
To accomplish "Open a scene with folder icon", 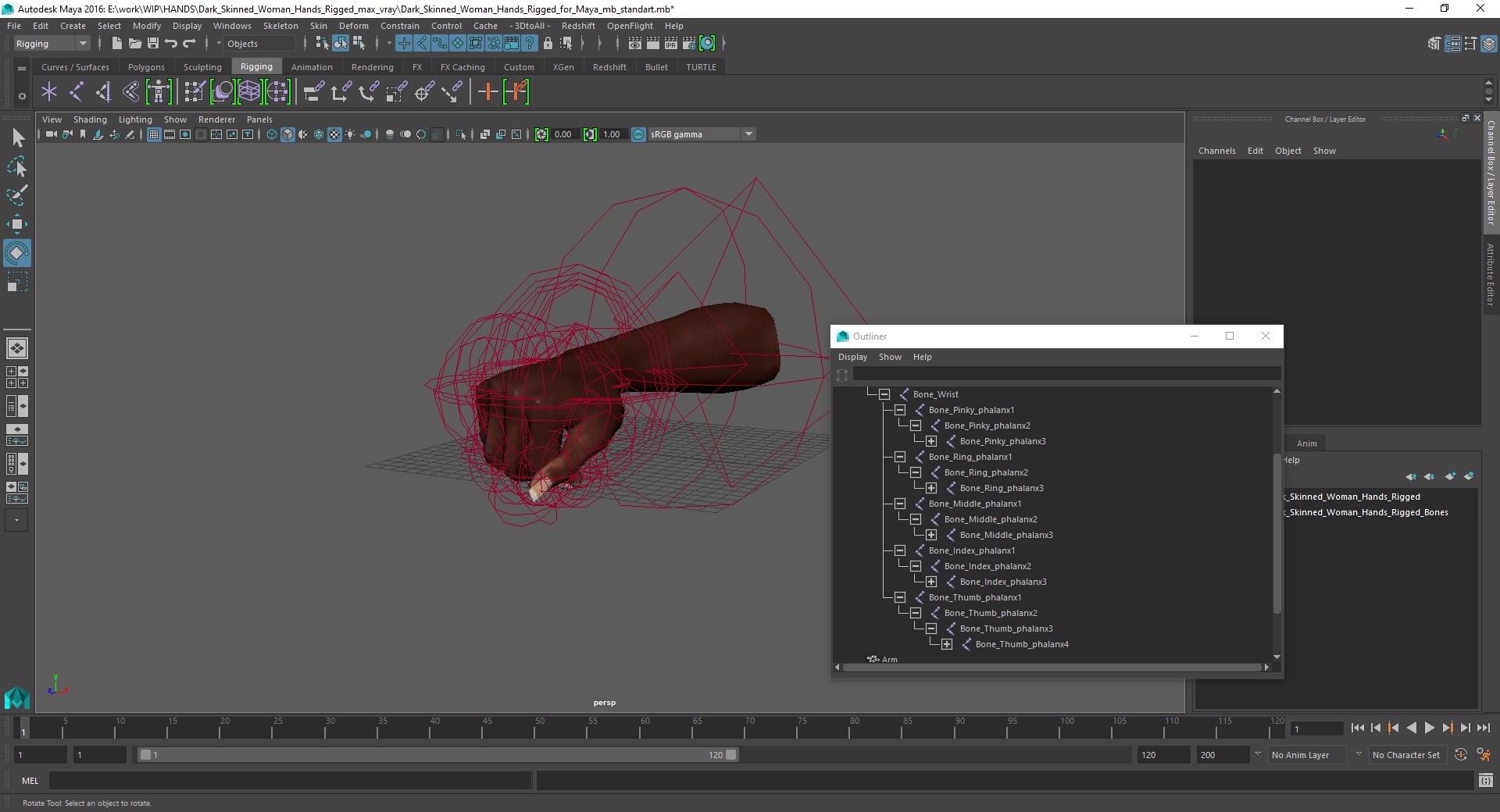I will (135, 44).
